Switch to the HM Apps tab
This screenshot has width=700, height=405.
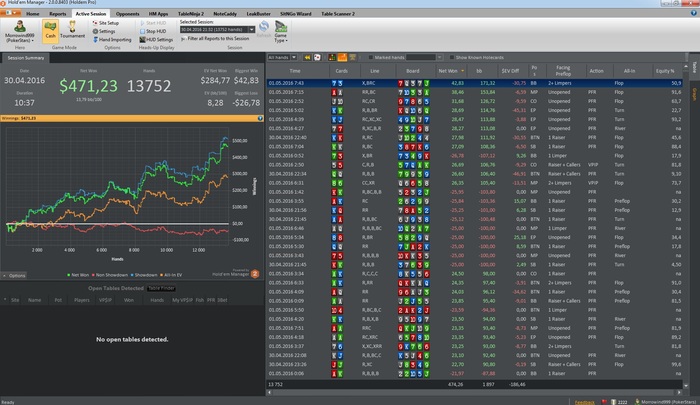click(158, 14)
